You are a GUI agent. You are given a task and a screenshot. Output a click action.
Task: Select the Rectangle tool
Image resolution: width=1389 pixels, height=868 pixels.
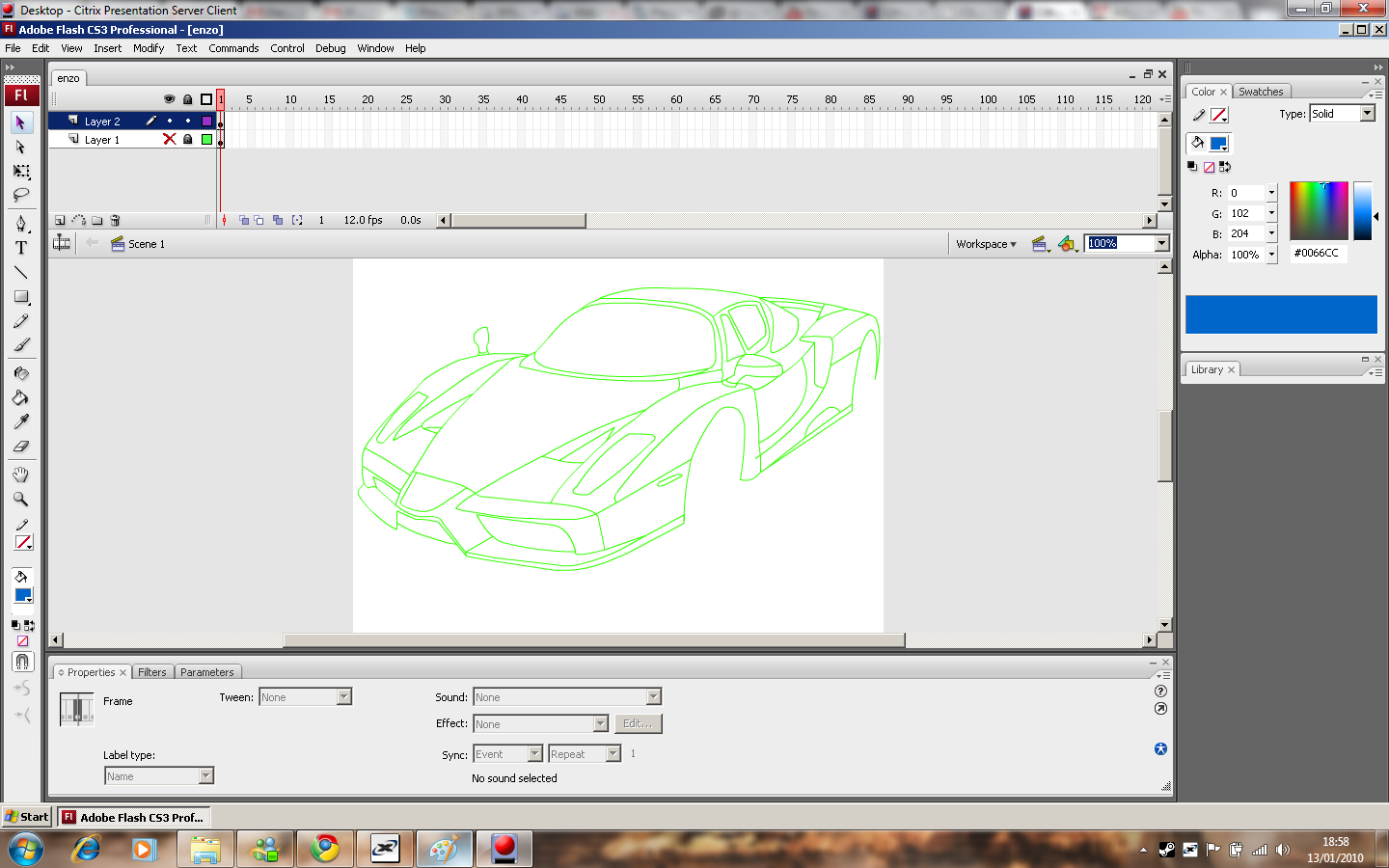click(20, 297)
